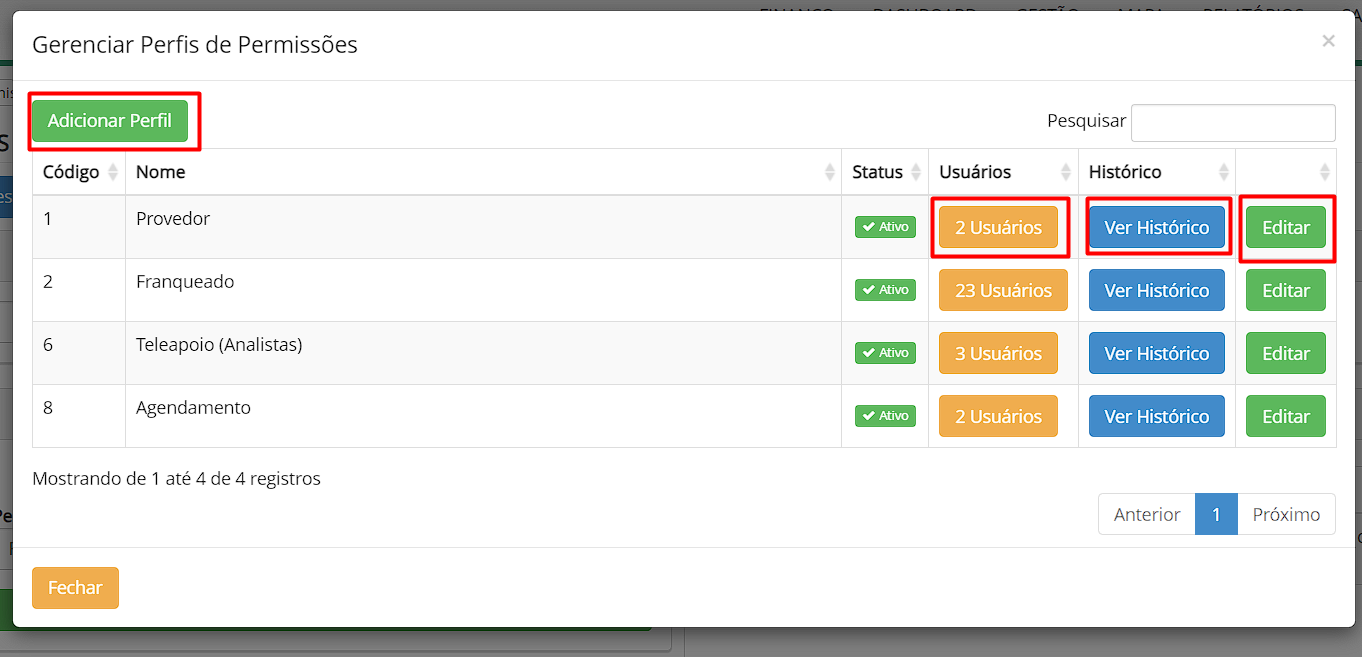Edit the Teleapoio (Analistas) profile
This screenshot has width=1362, height=657.
1285,354
